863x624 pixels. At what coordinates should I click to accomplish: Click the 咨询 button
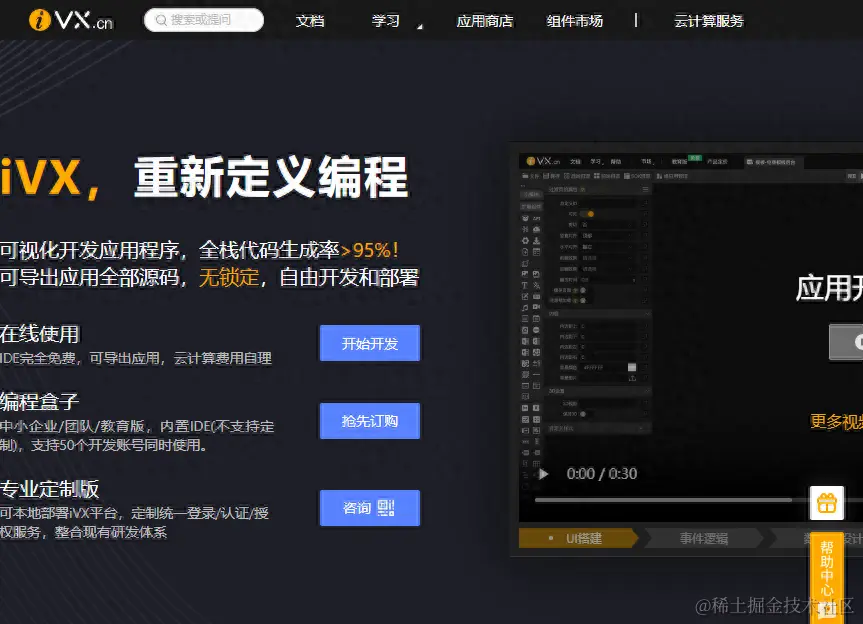coord(370,508)
